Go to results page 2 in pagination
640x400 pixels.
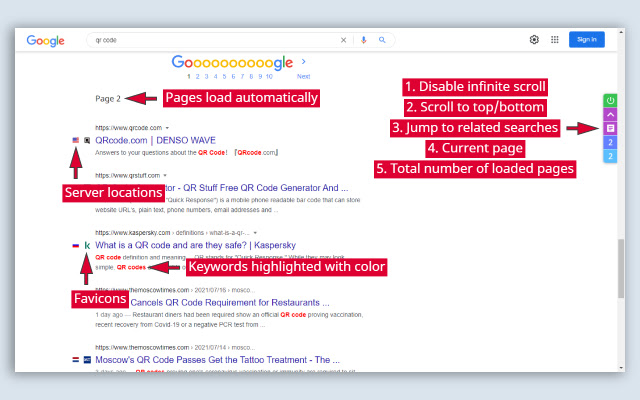[197, 76]
